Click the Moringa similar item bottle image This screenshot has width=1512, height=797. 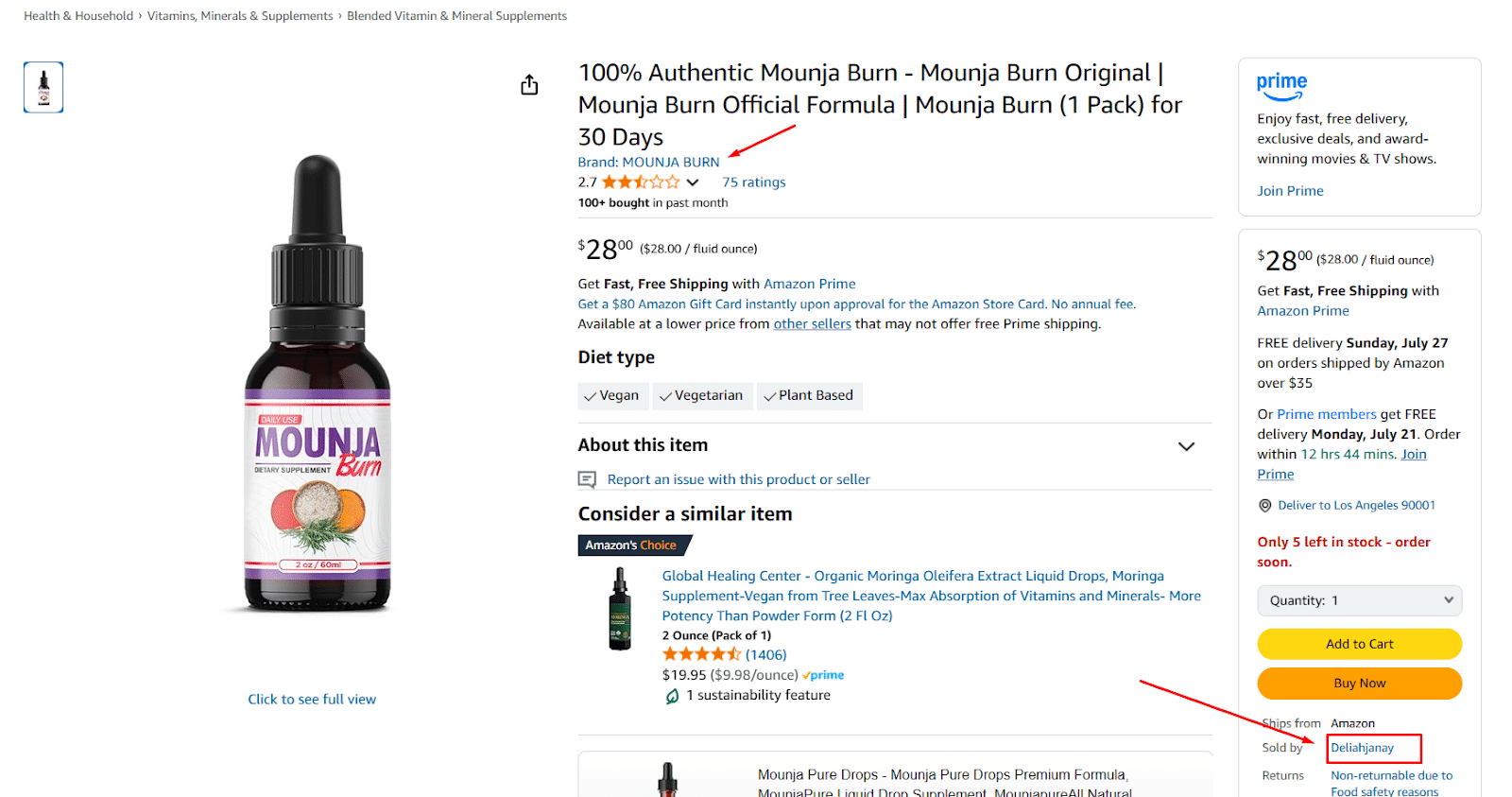(620, 609)
